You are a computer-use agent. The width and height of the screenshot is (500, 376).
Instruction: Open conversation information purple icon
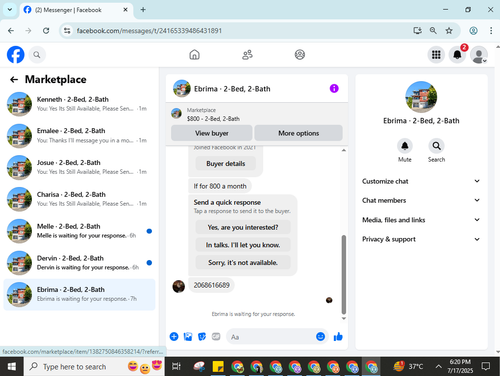(x=334, y=88)
